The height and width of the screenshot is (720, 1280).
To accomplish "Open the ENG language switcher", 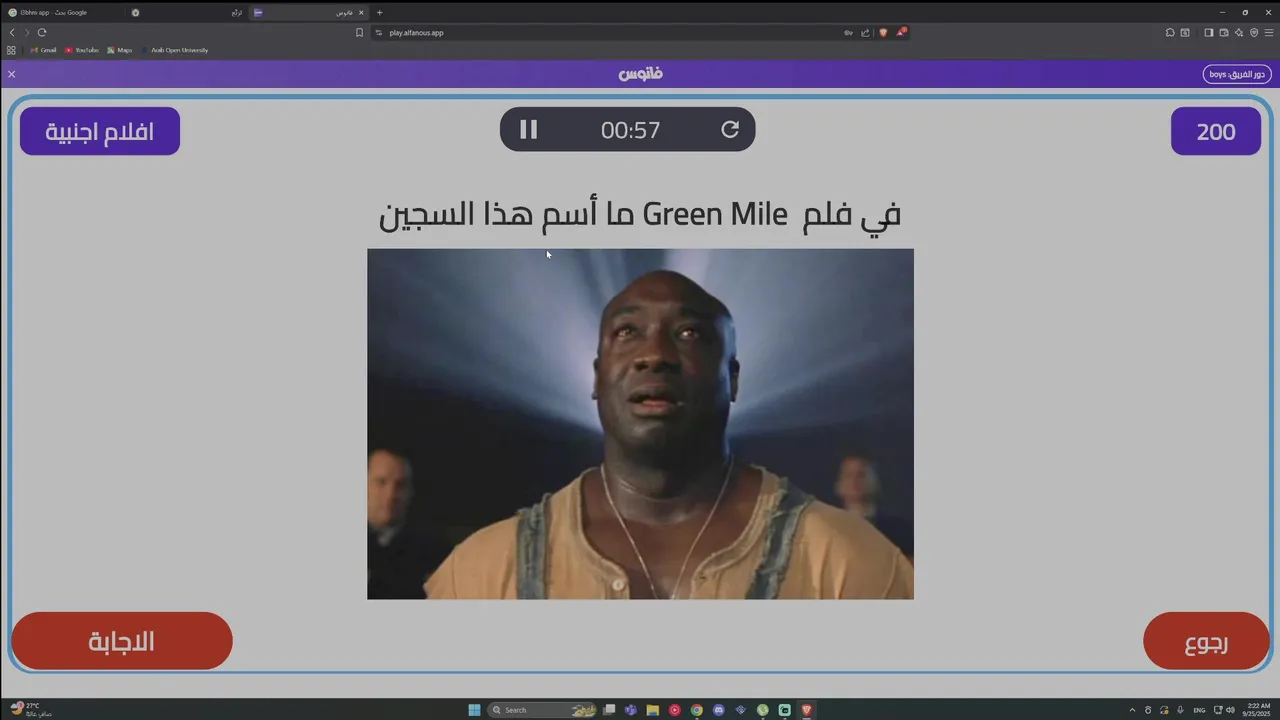I will [x=1199, y=710].
